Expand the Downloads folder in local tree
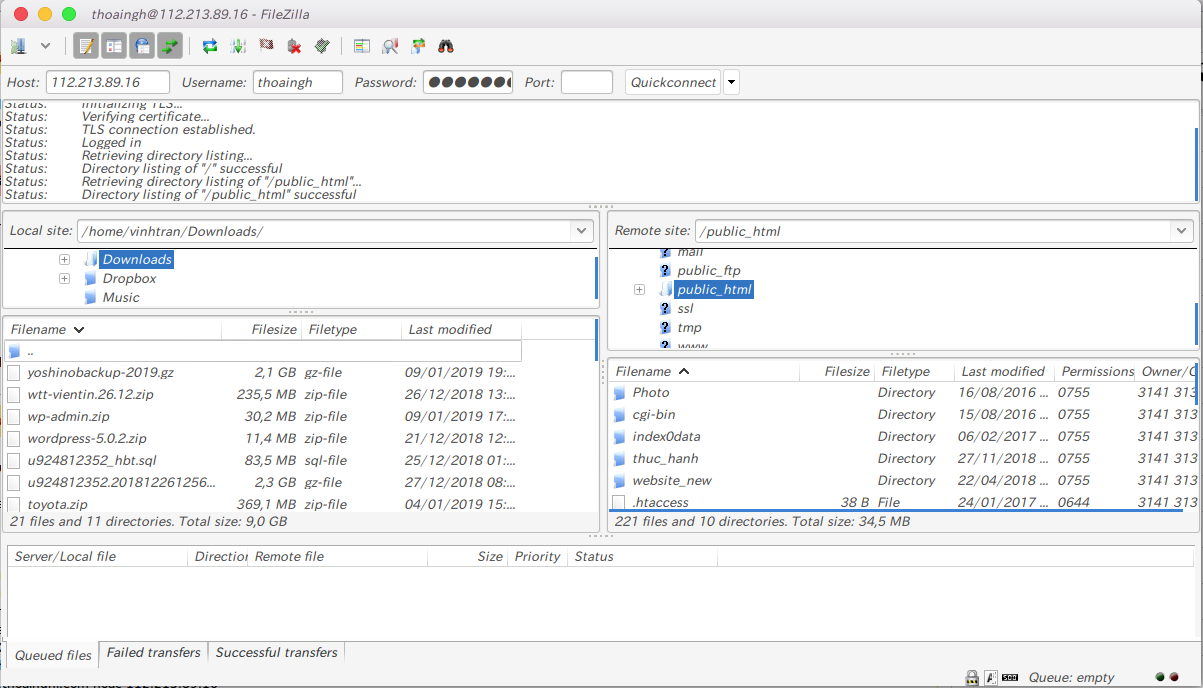Screen dimensions: 1203x688 (x=64, y=259)
